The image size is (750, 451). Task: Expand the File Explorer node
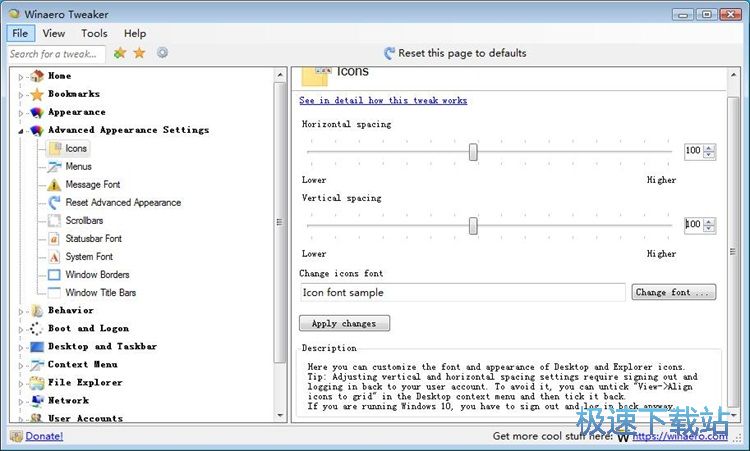(21, 384)
